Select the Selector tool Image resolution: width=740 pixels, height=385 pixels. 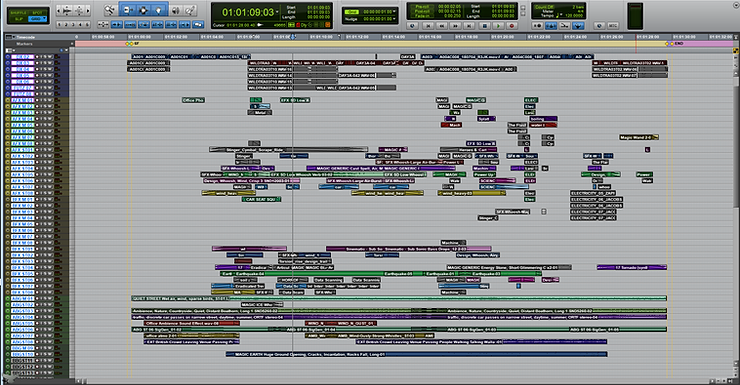(x=143, y=10)
